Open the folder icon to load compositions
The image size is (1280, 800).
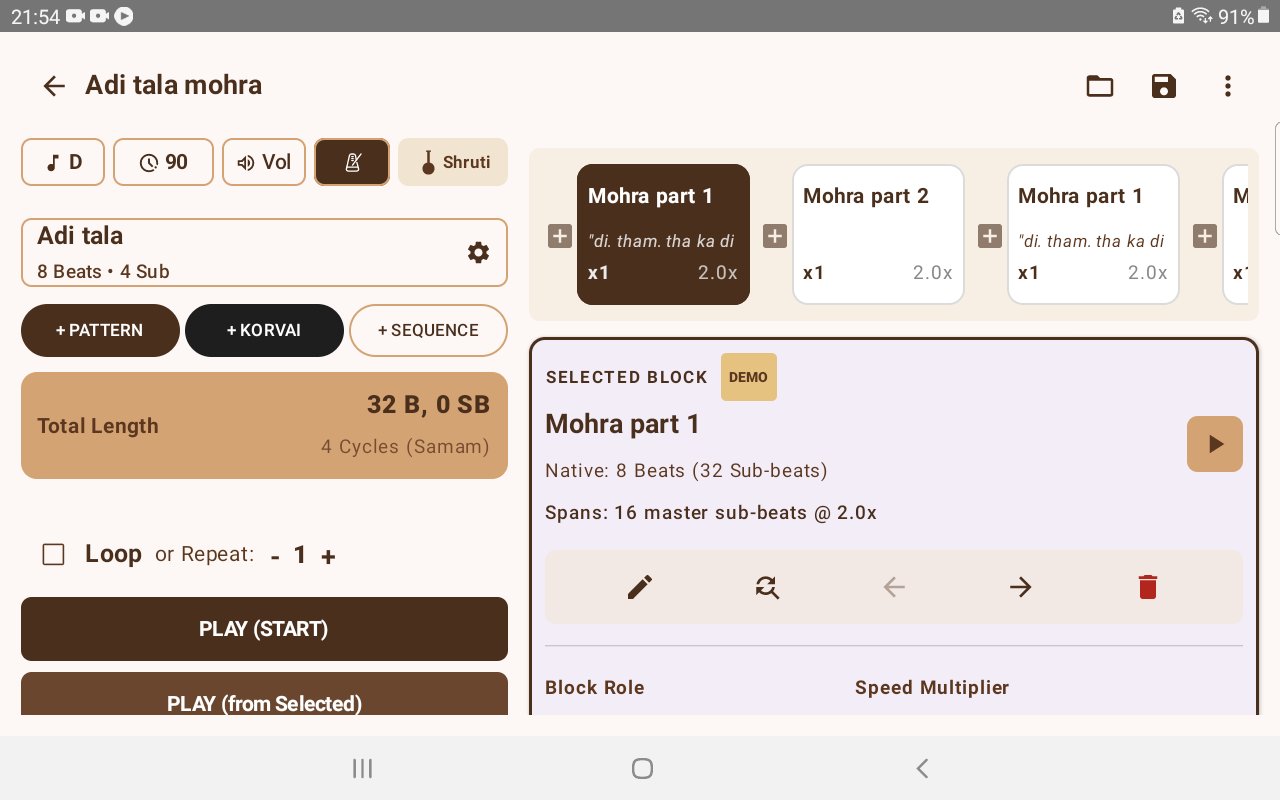coord(1100,86)
